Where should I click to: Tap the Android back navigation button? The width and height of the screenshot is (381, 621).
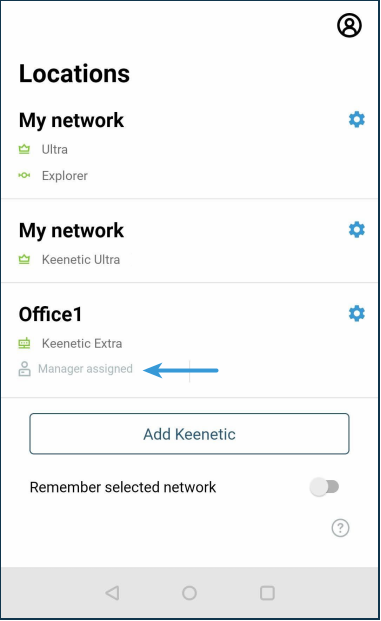[112, 593]
